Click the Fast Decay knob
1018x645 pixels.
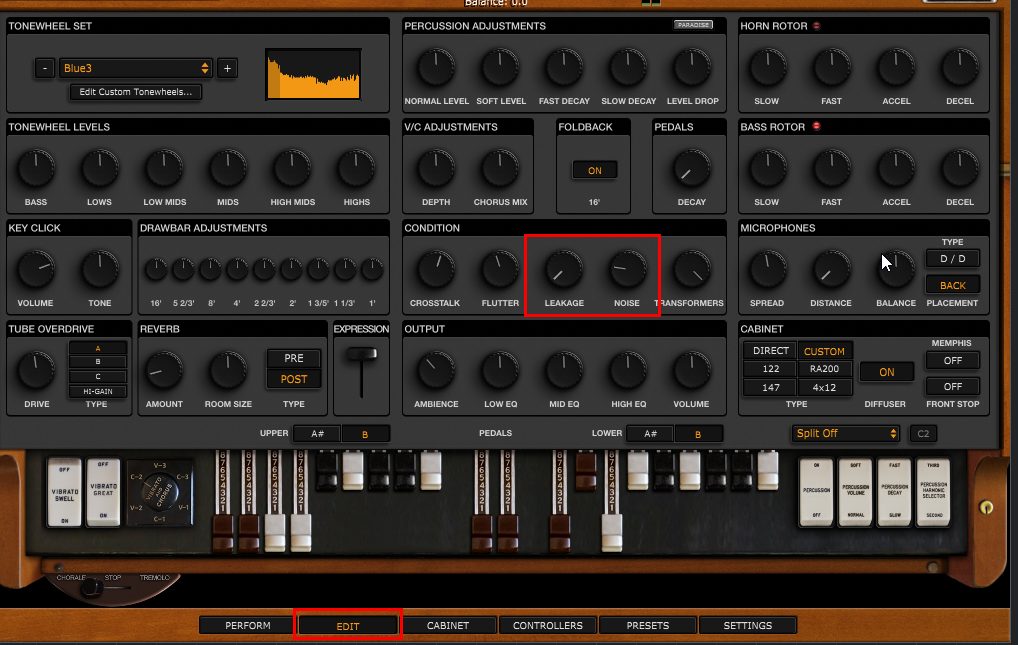pos(564,68)
